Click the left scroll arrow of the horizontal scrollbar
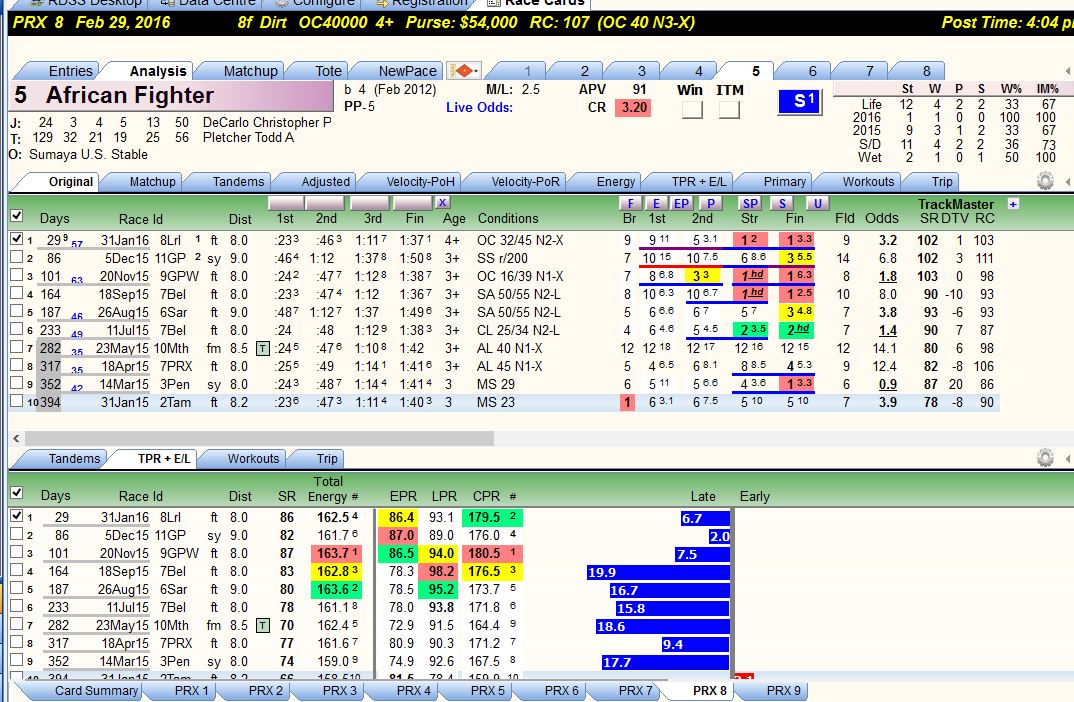1074x702 pixels. 16,438
